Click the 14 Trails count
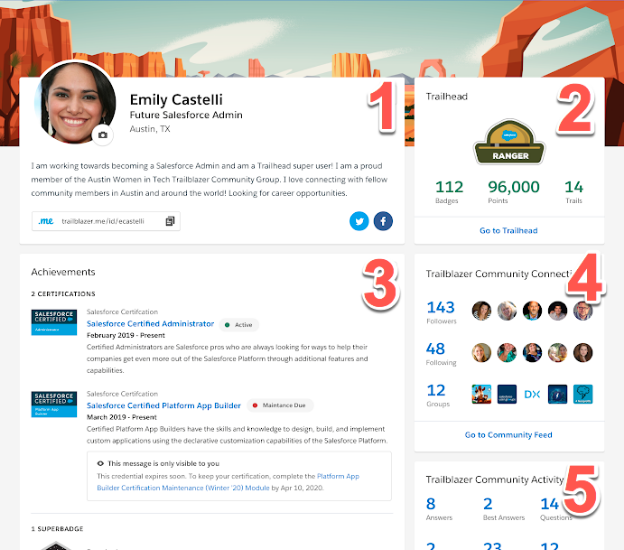The width and height of the screenshot is (624, 550). click(574, 187)
